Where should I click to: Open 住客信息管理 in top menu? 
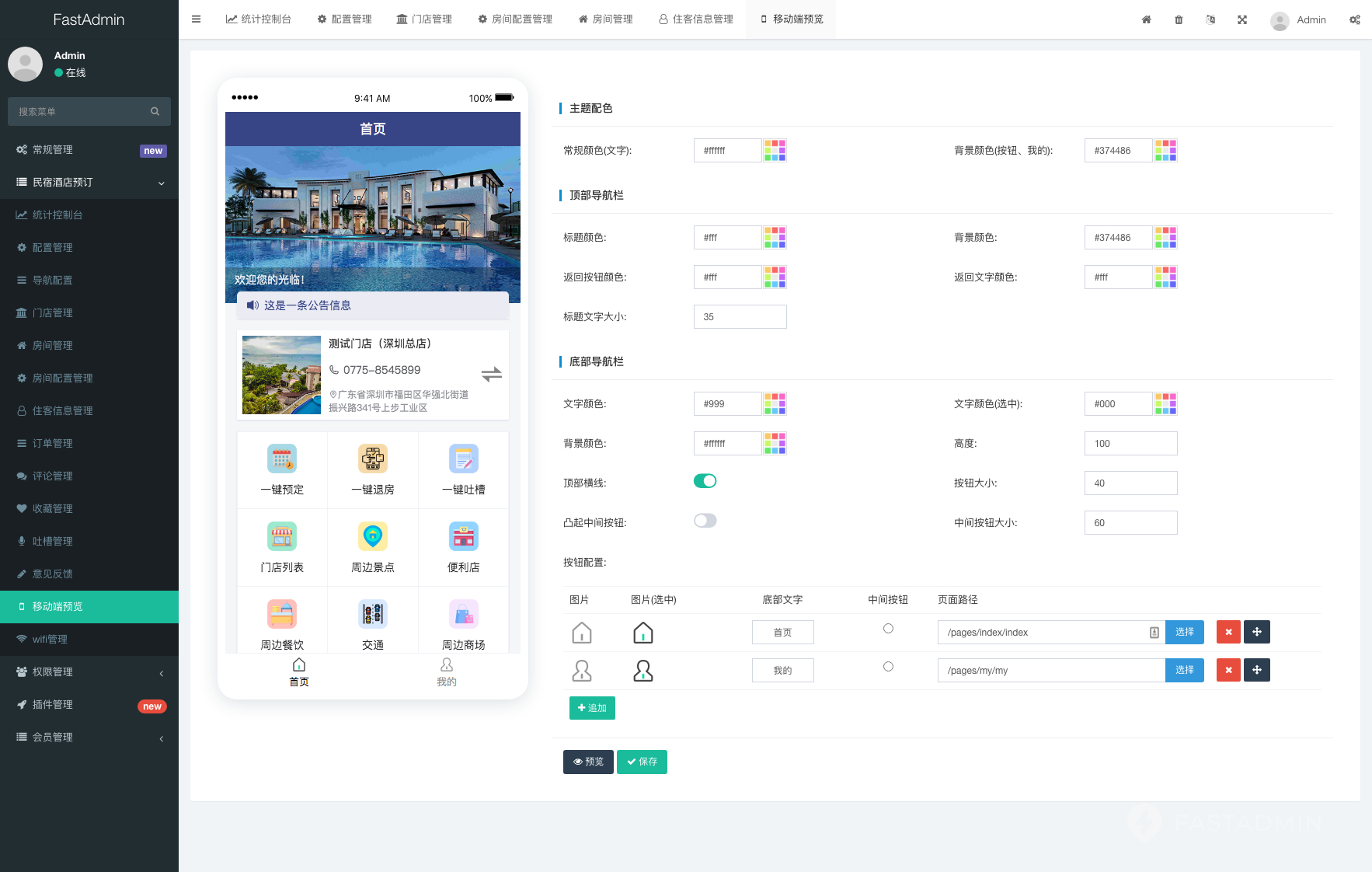point(695,19)
